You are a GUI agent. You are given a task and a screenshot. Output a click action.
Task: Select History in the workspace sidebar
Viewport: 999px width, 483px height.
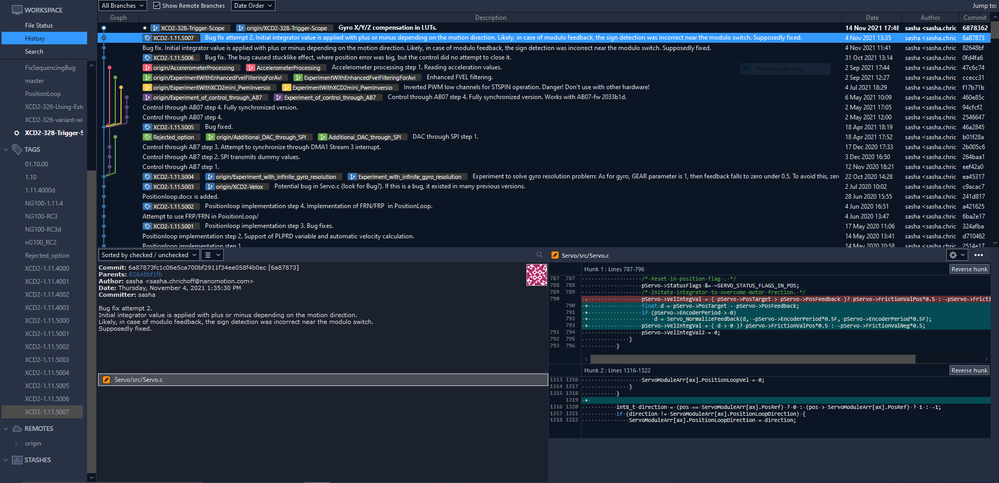[44, 38]
